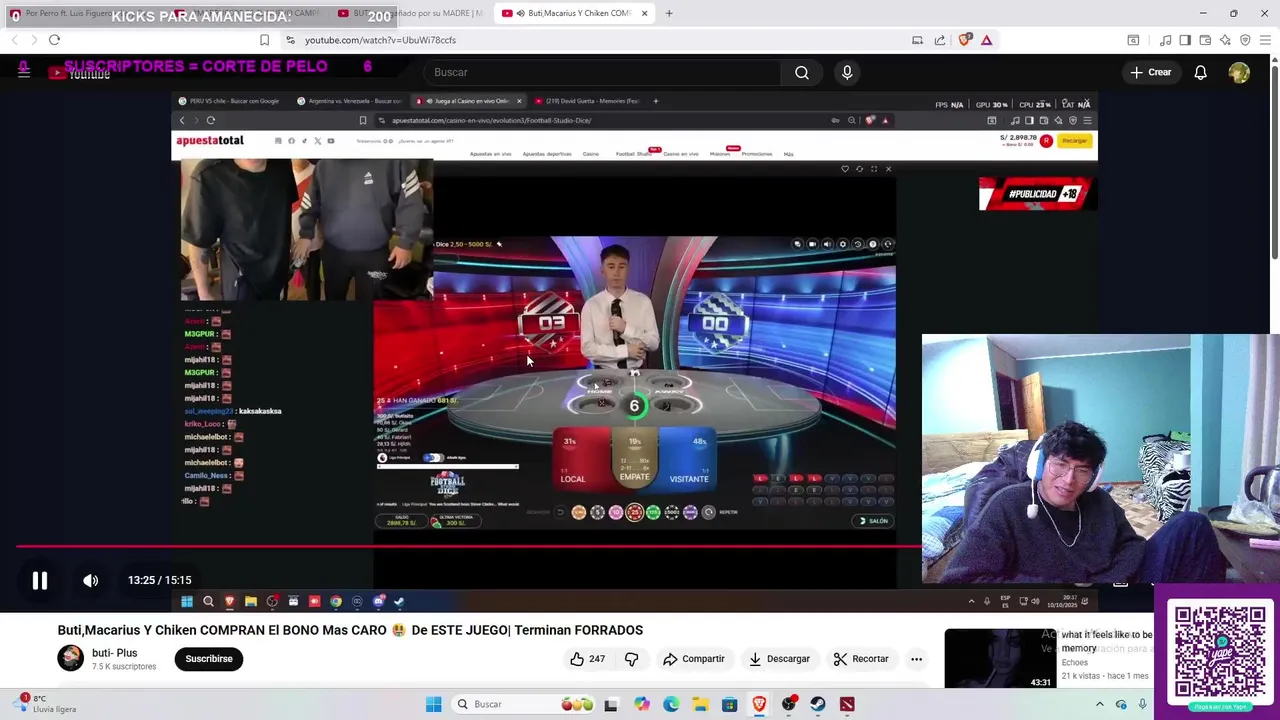Open the Crear create menu
This screenshot has width=1280, height=720.
tap(1150, 72)
